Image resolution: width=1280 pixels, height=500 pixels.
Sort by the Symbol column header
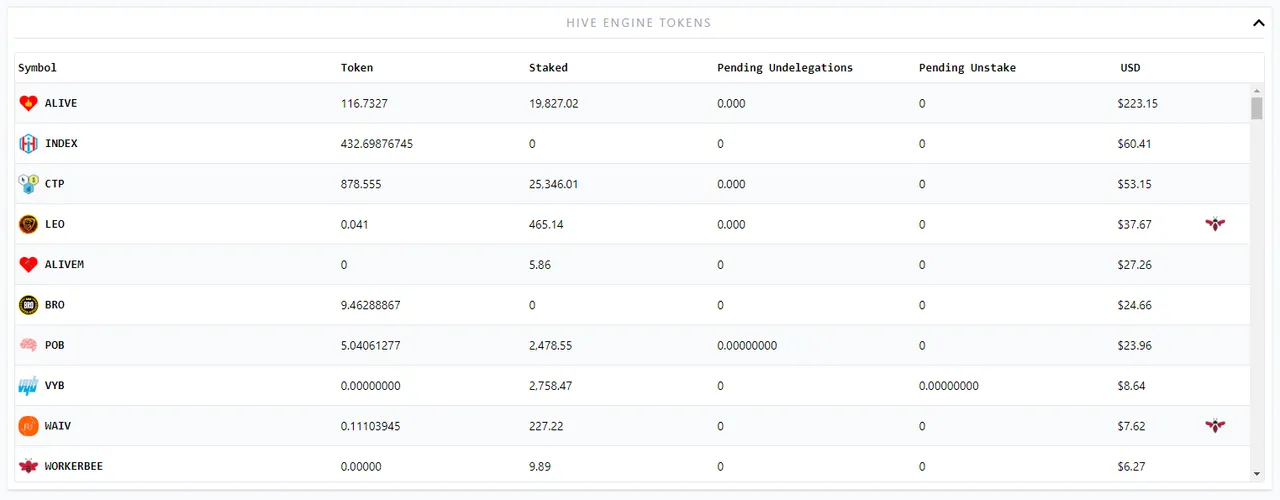coord(37,68)
